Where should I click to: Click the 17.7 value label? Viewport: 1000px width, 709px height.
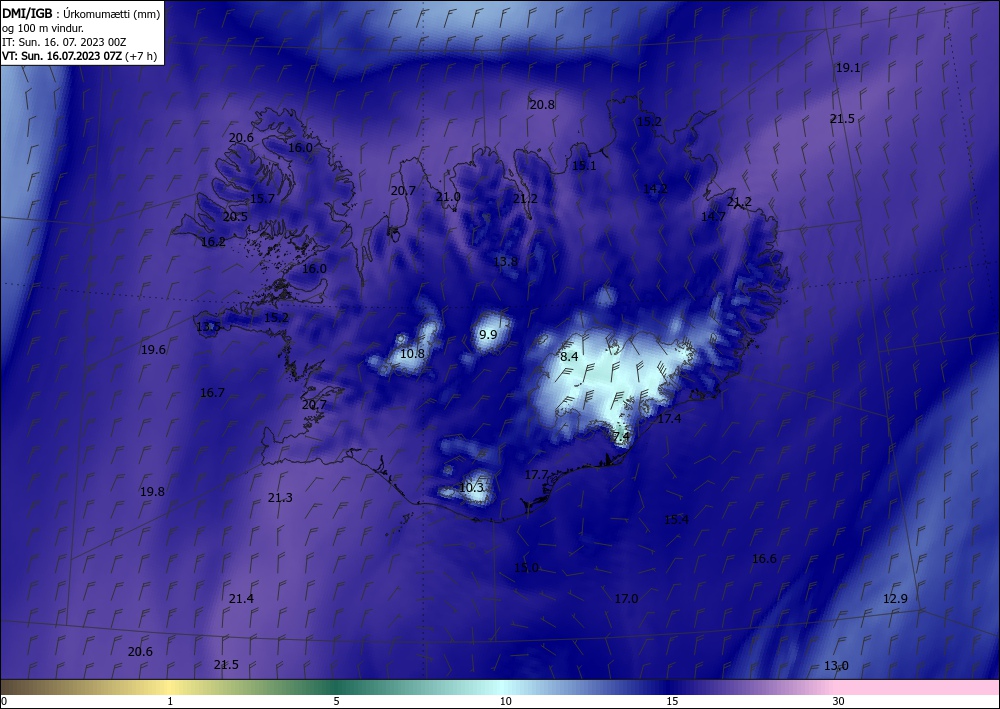click(x=536, y=475)
